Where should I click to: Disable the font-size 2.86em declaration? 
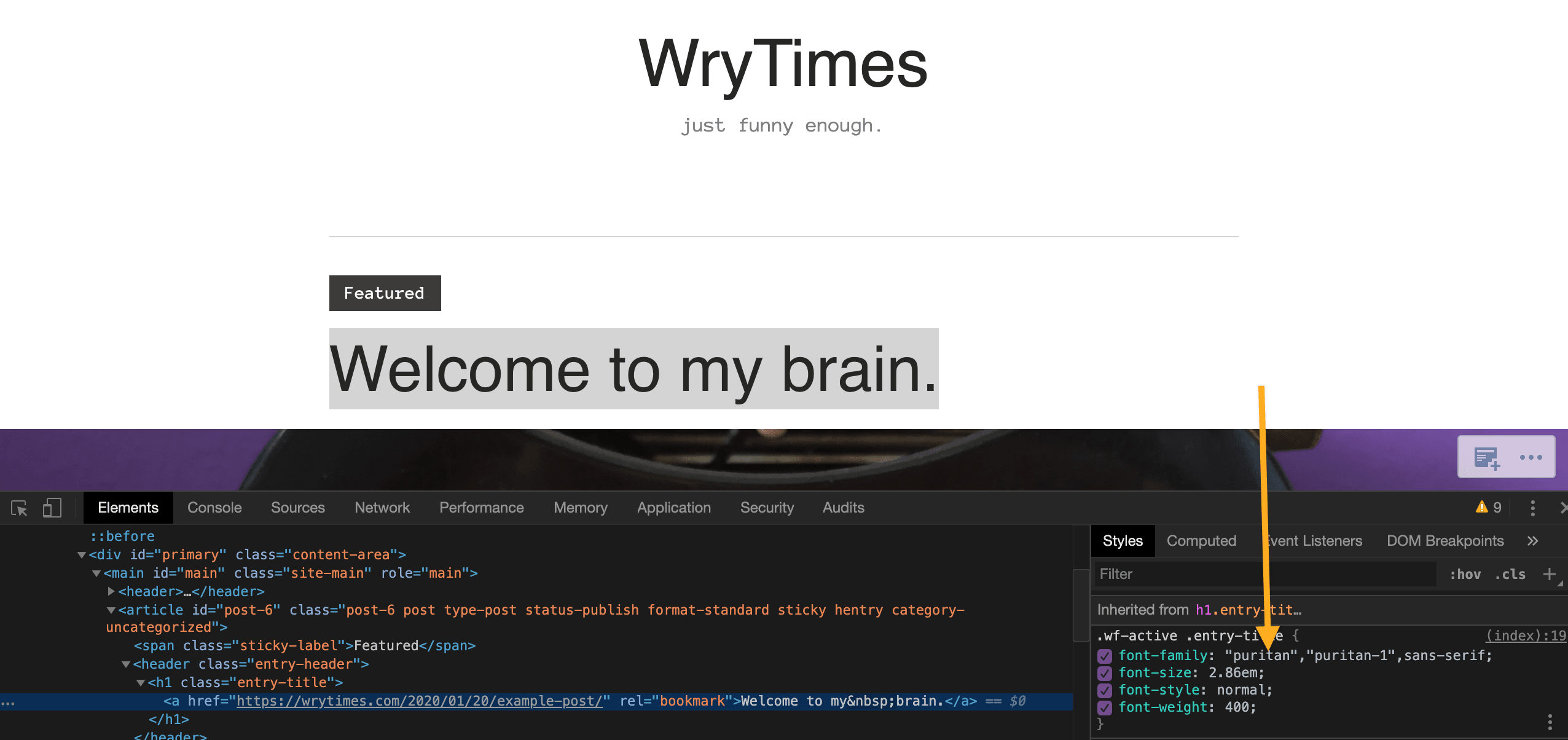coord(1105,673)
